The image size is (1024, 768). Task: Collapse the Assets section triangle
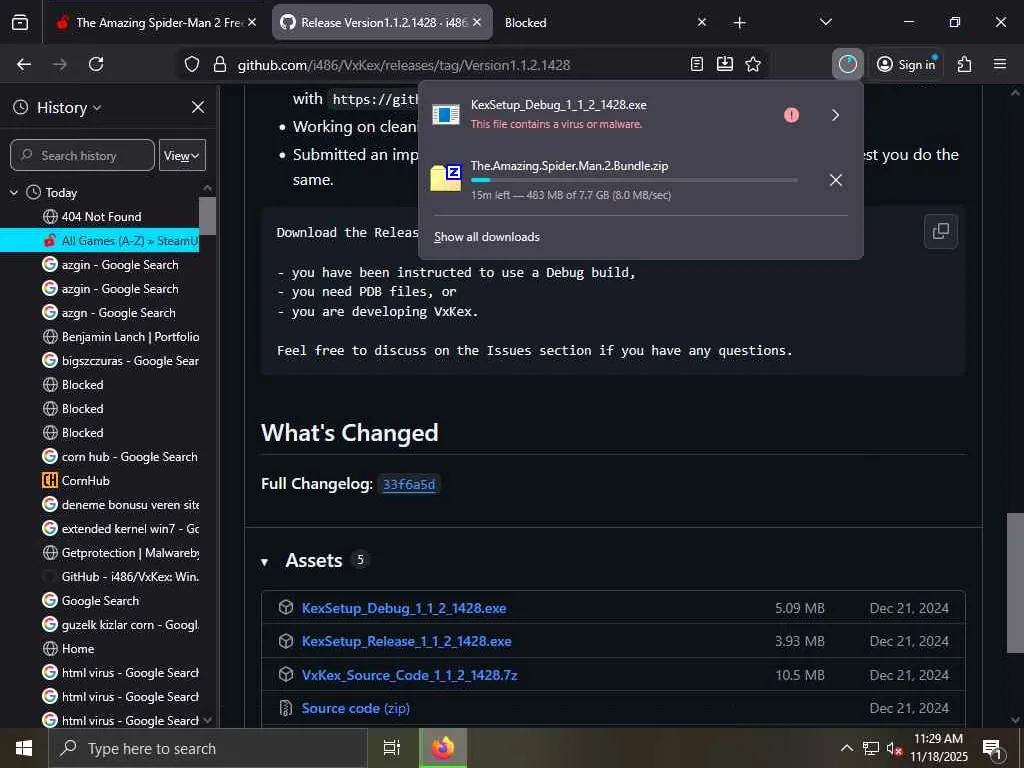pos(264,562)
